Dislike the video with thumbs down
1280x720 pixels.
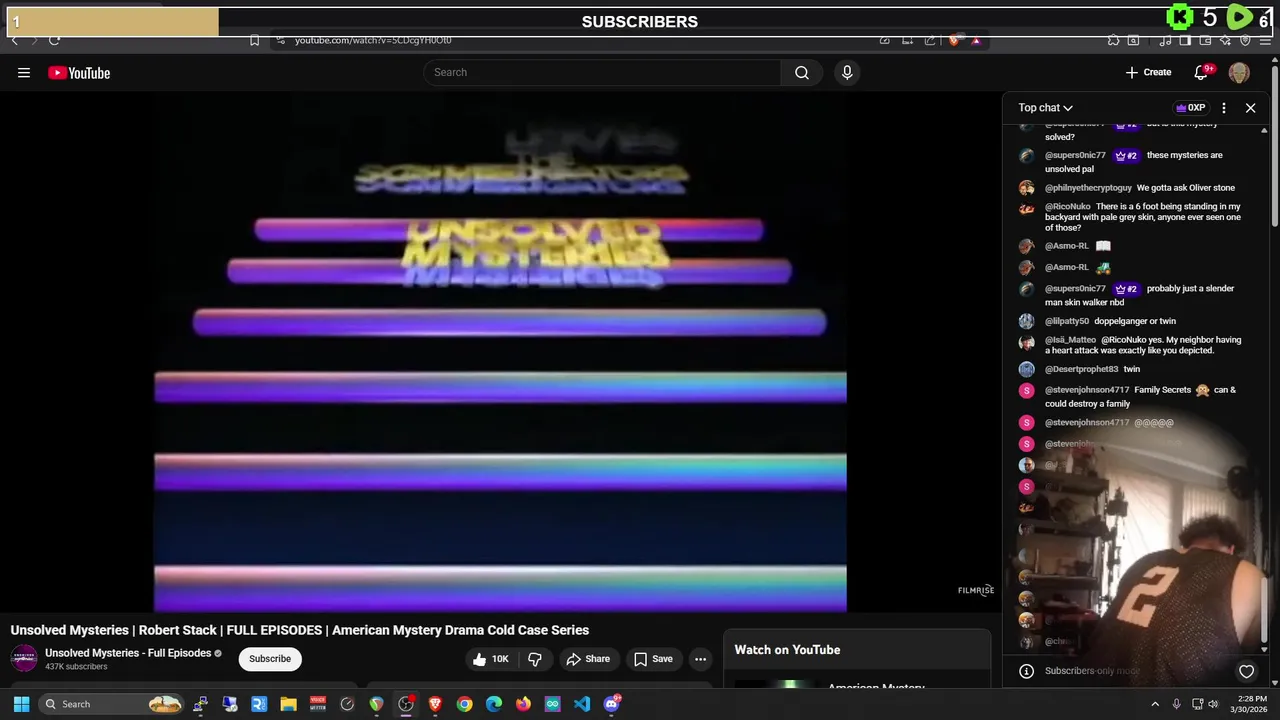point(535,659)
